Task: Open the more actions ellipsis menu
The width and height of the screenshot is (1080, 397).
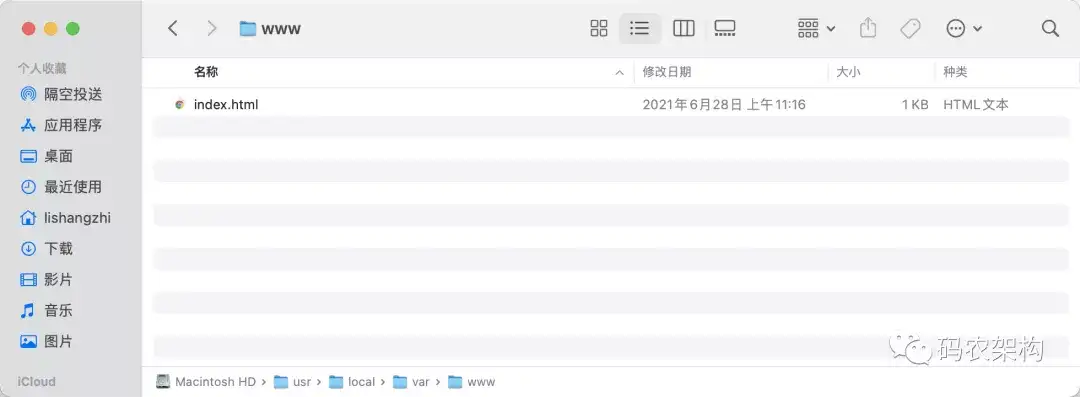Action: 964,28
